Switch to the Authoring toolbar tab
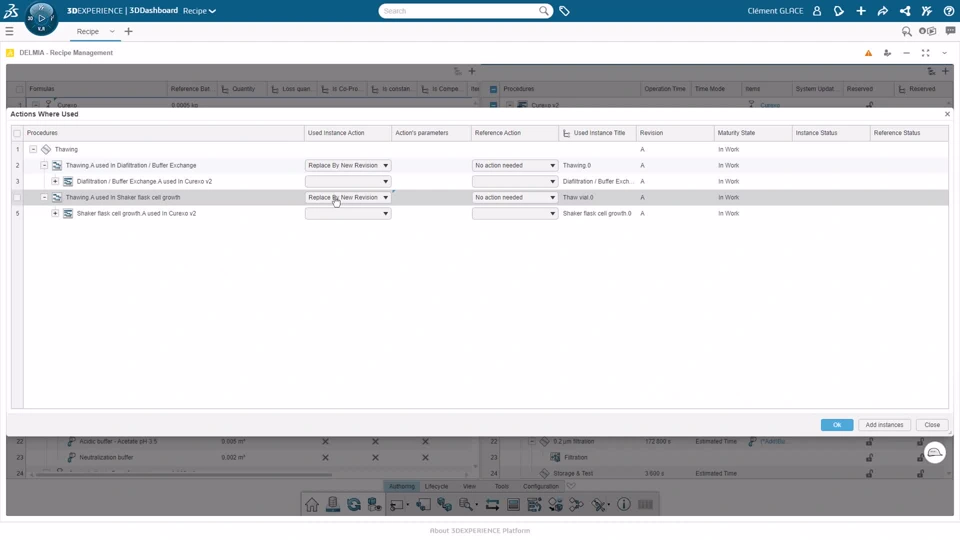The image size is (960, 540). click(x=402, y=486)
